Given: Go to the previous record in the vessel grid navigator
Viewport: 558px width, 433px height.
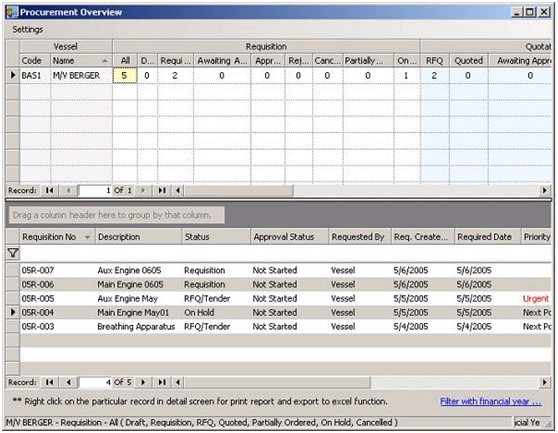Looking at the screenshot, I should (68, 190).
